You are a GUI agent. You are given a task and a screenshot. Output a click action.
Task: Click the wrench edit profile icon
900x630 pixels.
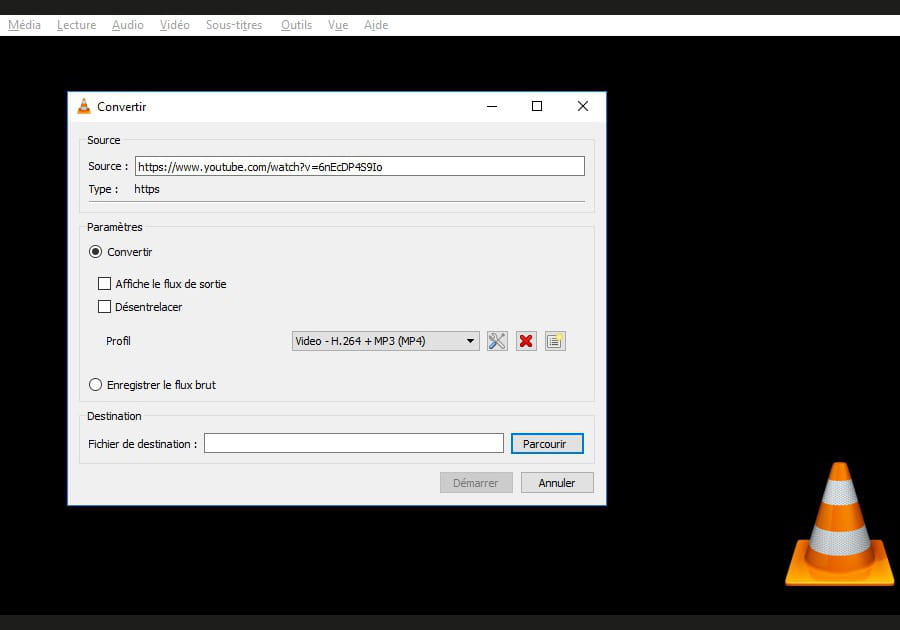497,341
